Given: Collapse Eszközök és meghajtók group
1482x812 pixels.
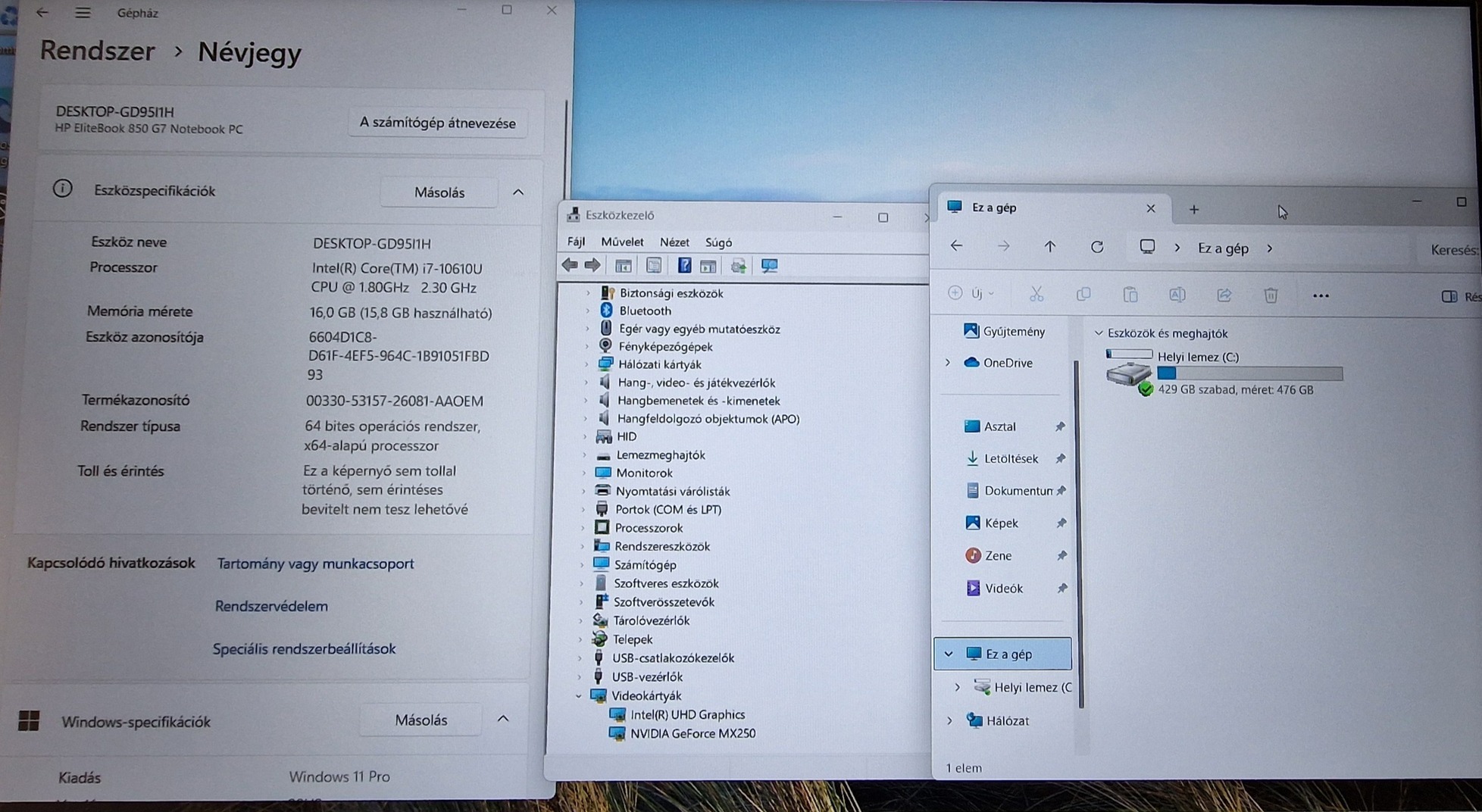Looking at the screenshot, I should coord(1099,333).
